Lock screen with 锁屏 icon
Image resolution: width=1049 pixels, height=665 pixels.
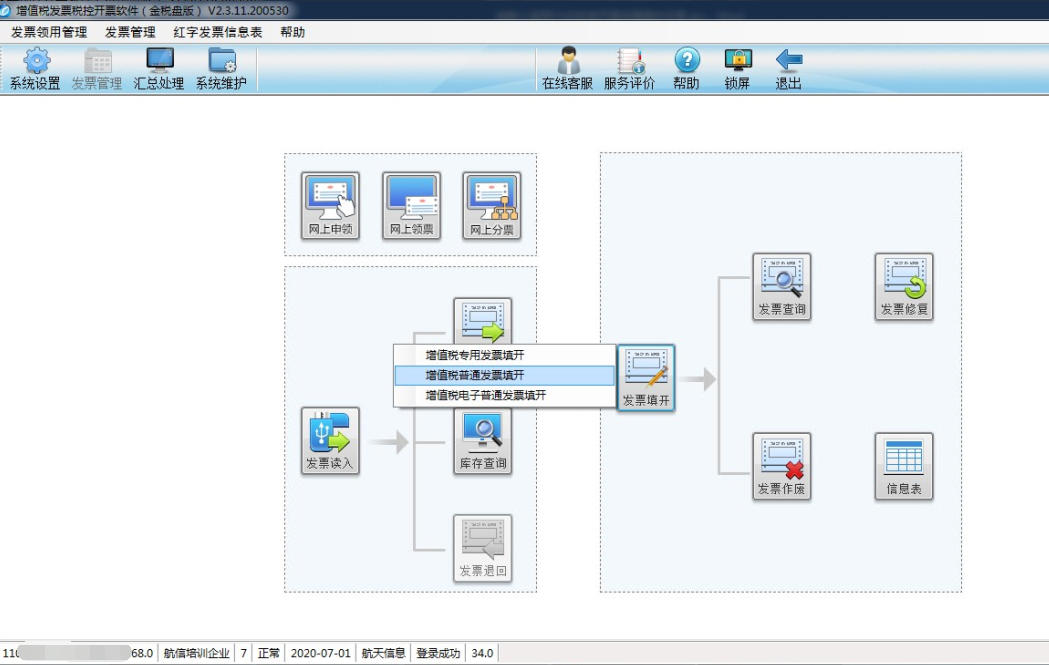[737, 69]
